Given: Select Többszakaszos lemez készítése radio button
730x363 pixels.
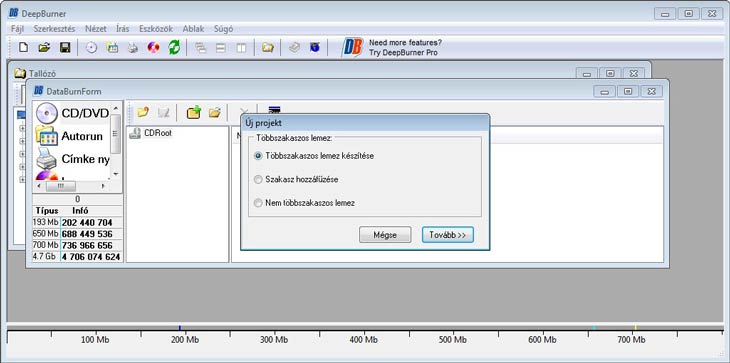Looking at the screenshot, I should click(x=258, y=156).
